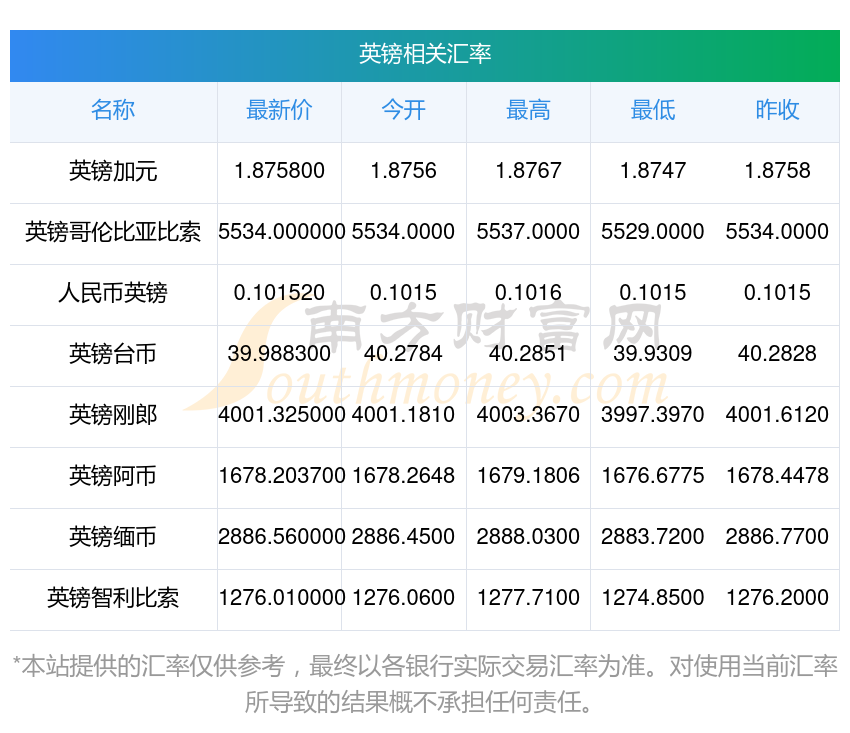Click the previous close 1.8758
Viewport: 850px width, 733px height.
coord(777,171)
